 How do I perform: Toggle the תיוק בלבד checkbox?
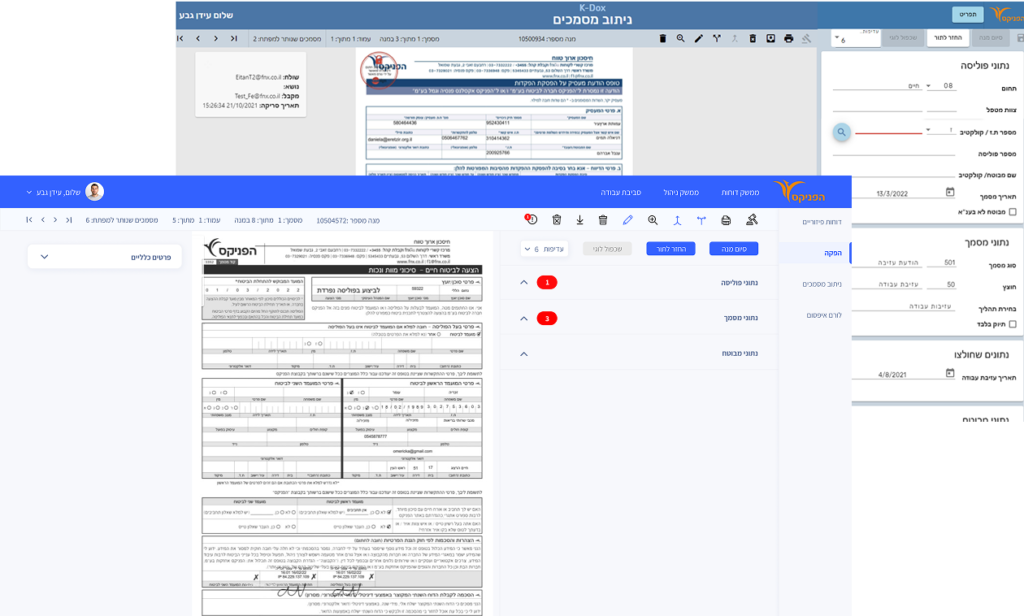1012,324
